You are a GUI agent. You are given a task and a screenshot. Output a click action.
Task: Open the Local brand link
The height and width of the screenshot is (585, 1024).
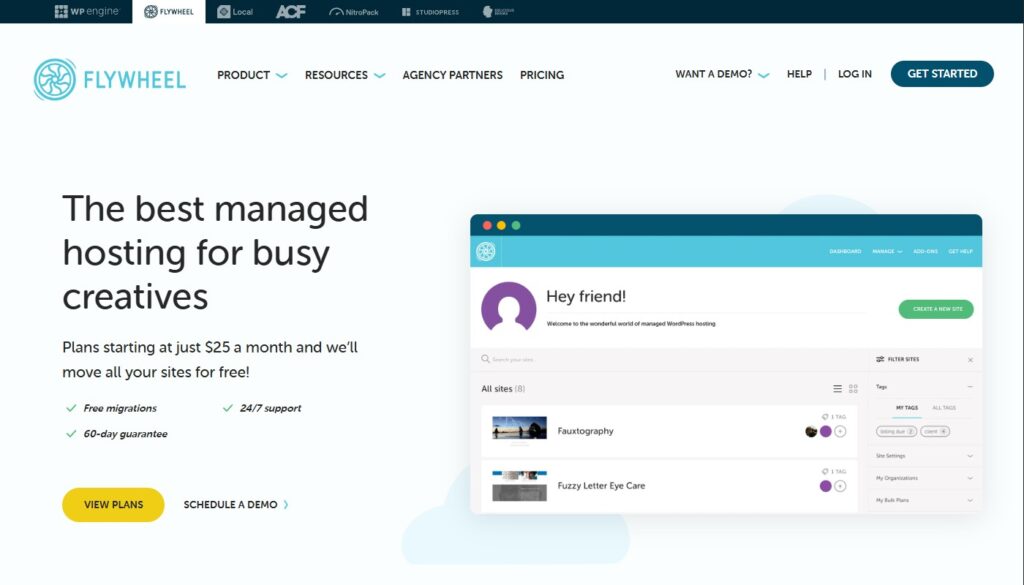[235, 12]
